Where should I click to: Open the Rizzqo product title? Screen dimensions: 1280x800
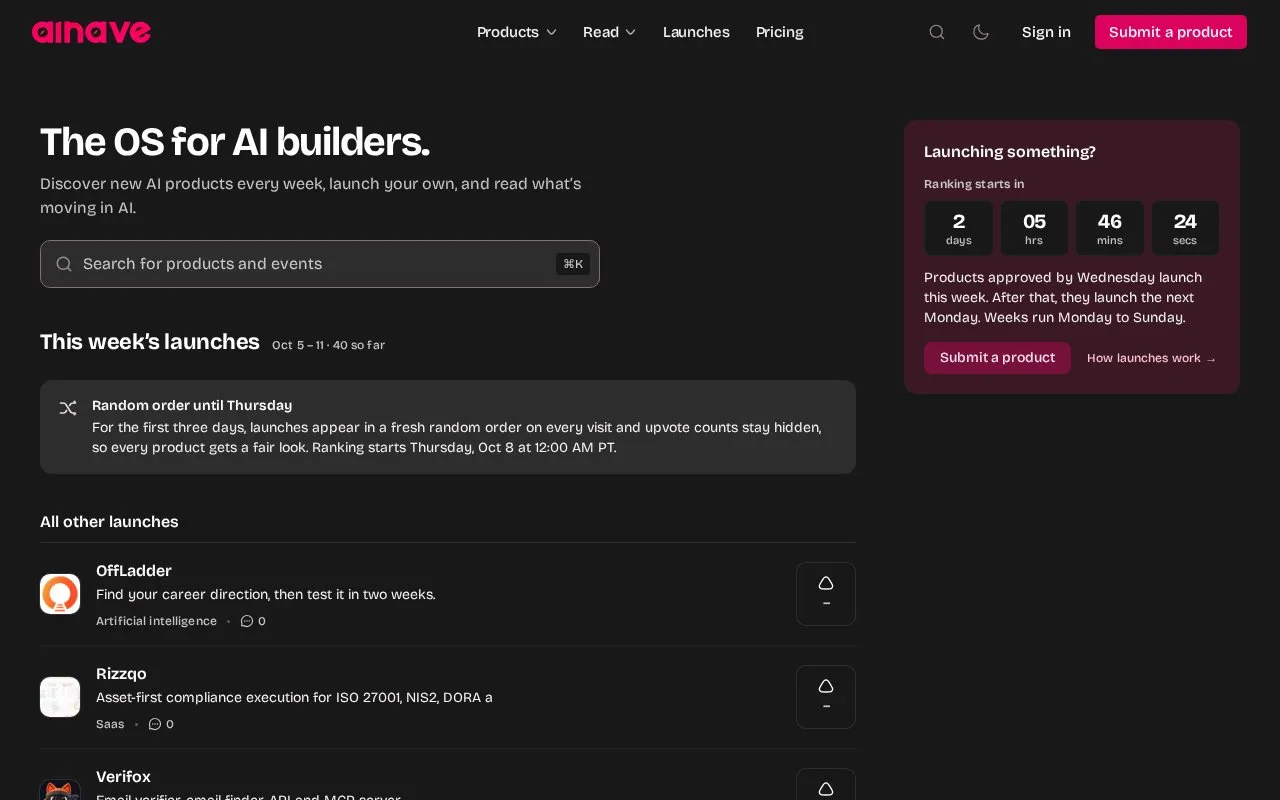[121, 674]
